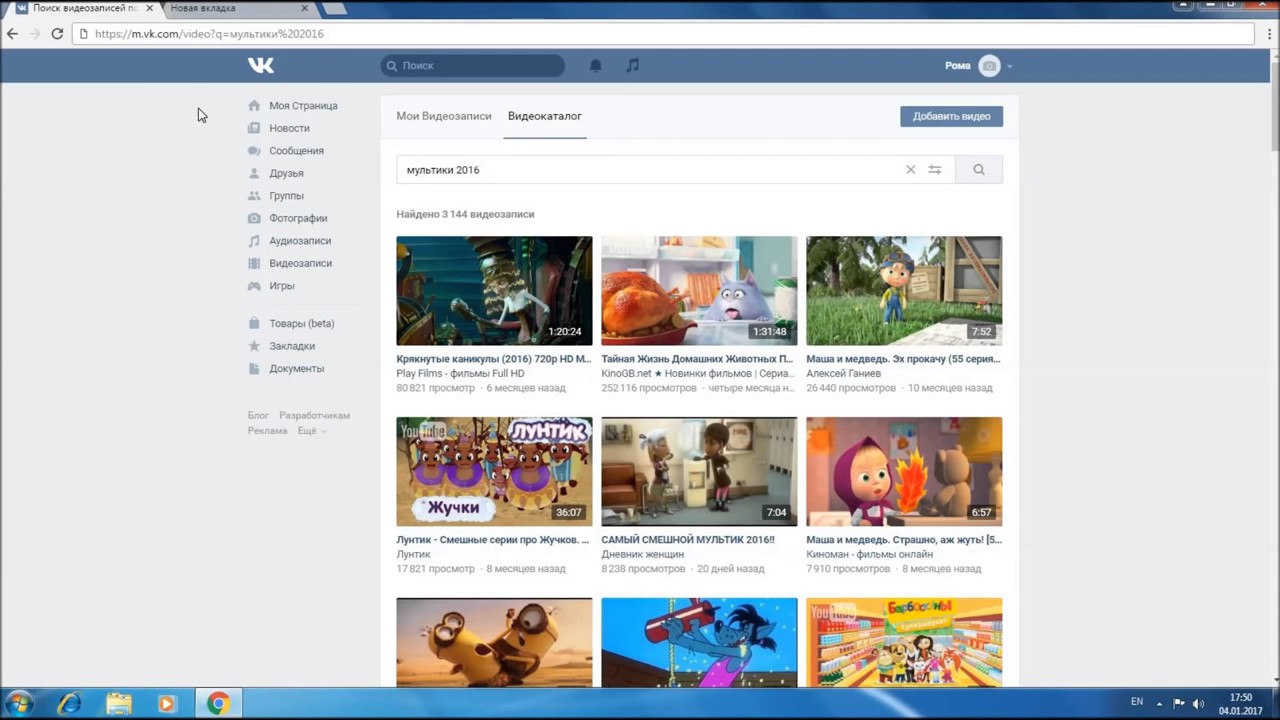The image size is (1280, 720).
Task: Click the Друзья person icon
Action: 254,173
